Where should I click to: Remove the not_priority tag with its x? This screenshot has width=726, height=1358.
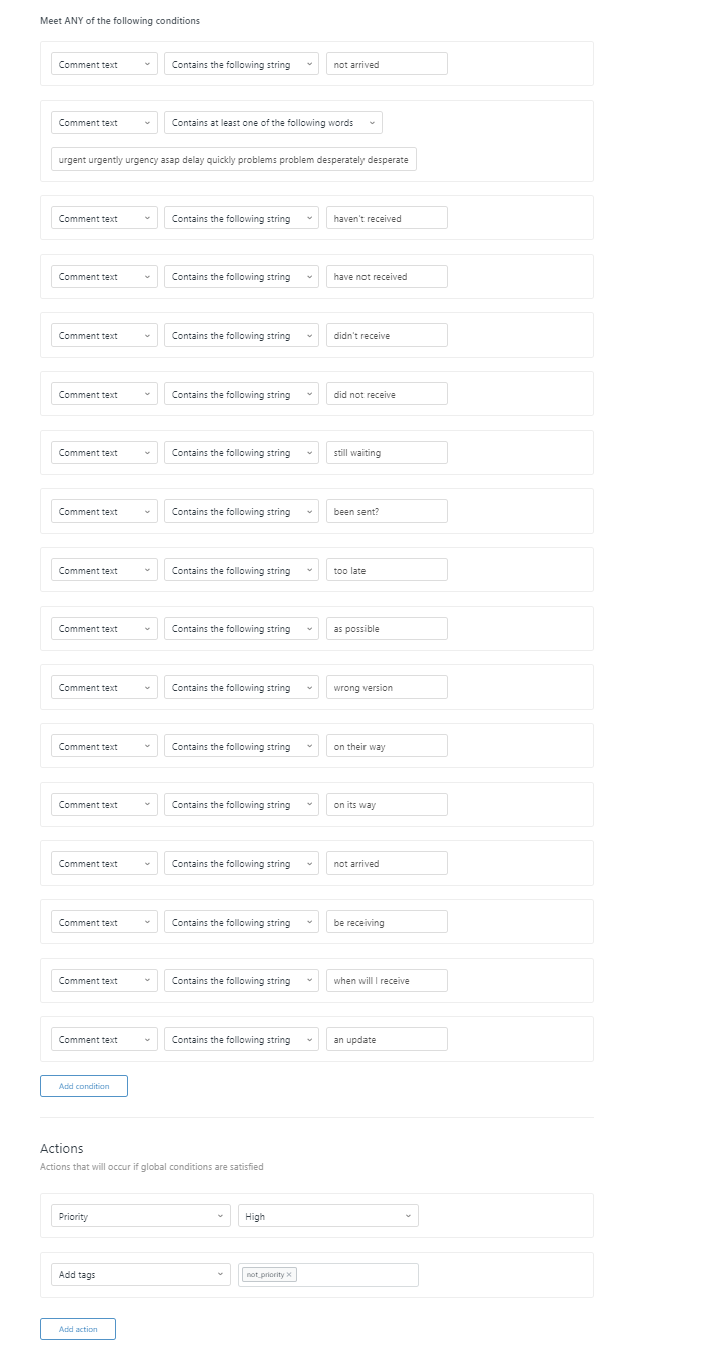pos(290,1275)
